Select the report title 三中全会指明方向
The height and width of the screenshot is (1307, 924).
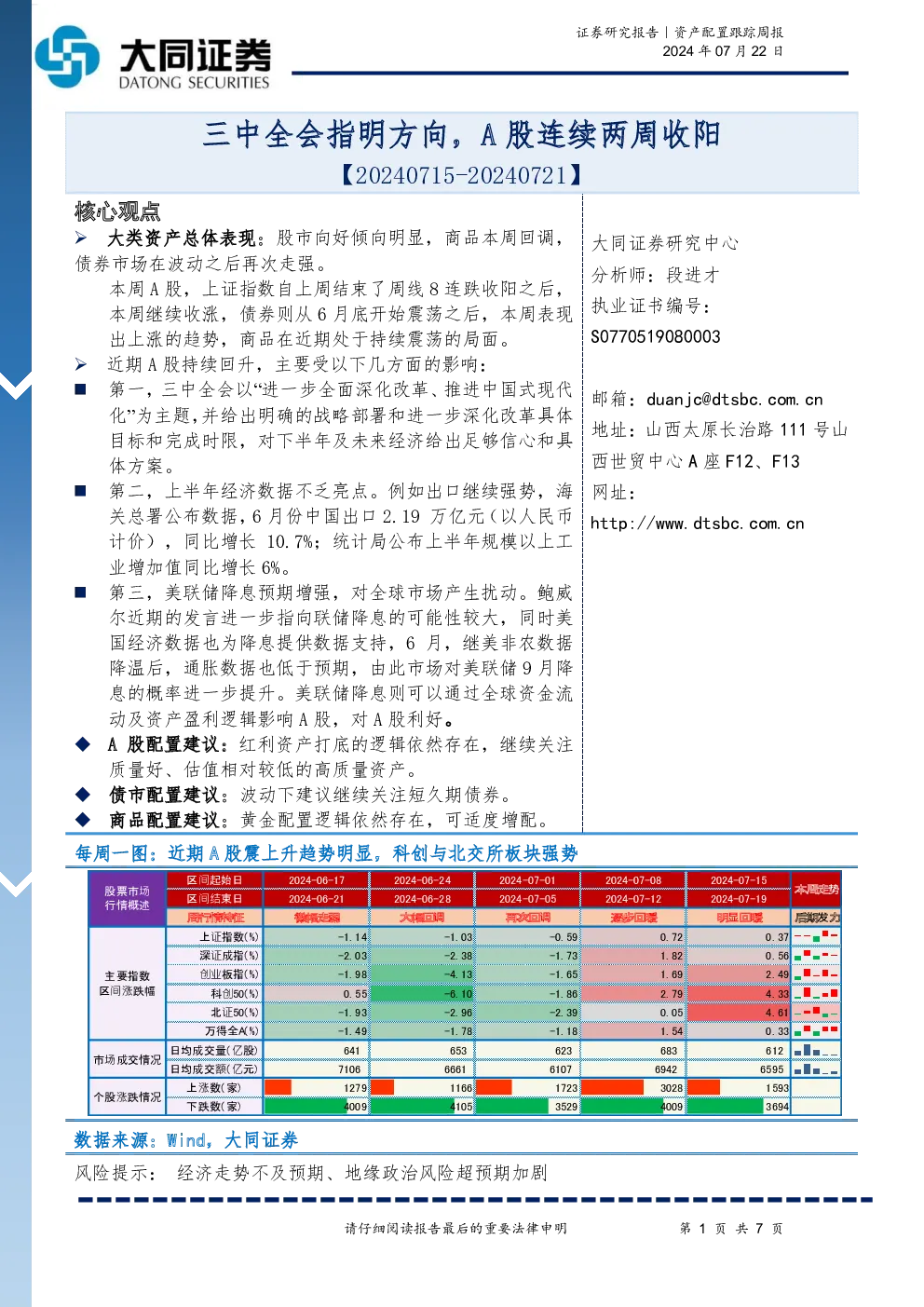[x=326, y=135]
